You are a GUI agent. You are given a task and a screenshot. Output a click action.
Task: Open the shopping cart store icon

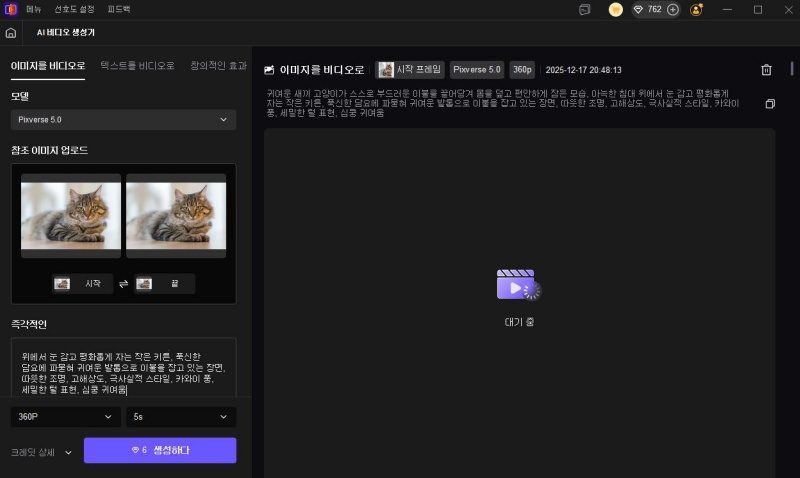point(616,9)
